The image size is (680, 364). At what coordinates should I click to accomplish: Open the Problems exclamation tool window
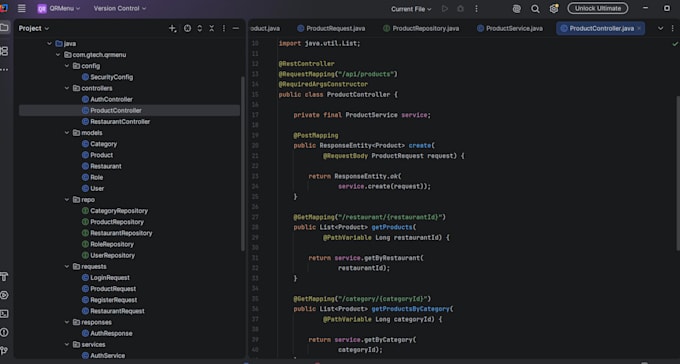tap(4, 332)
